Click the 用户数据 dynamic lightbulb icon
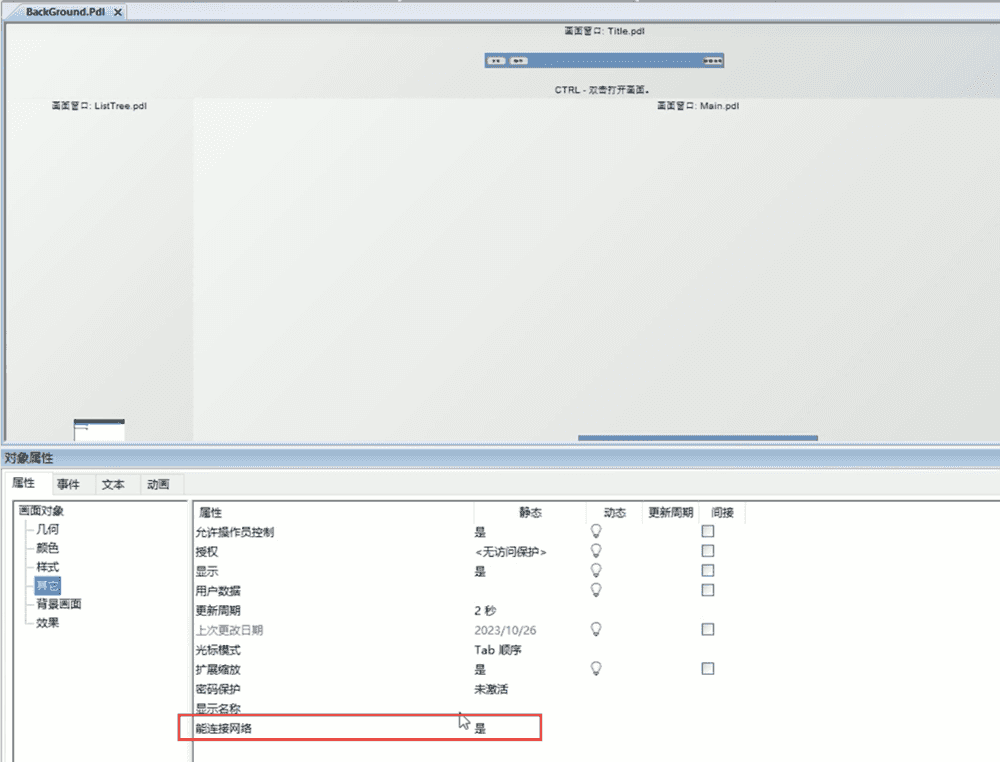1000x762 pixels. [597, 590]
